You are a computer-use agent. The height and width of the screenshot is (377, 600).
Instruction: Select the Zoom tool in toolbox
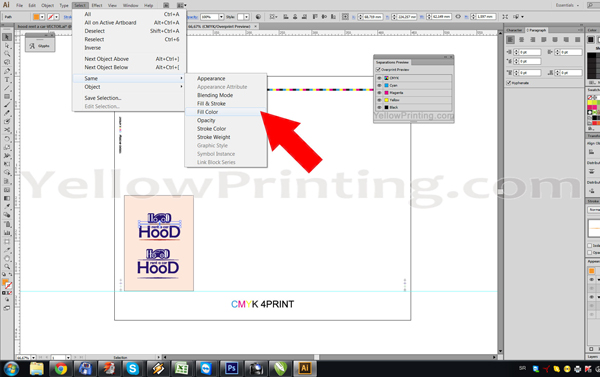click(7, 266)
